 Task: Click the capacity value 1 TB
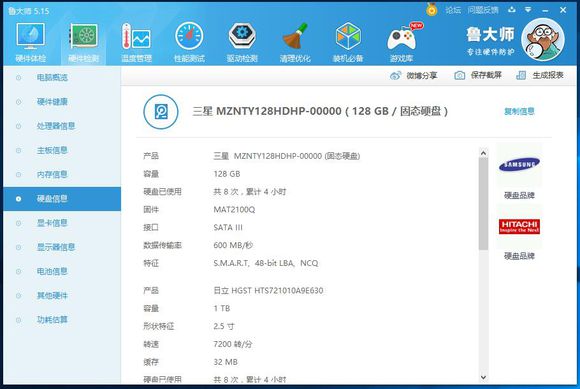[222, 308]
